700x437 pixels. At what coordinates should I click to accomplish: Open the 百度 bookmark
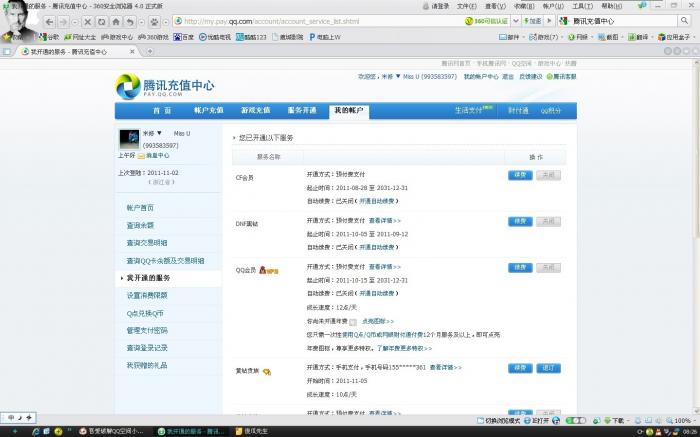coord(183,37)
